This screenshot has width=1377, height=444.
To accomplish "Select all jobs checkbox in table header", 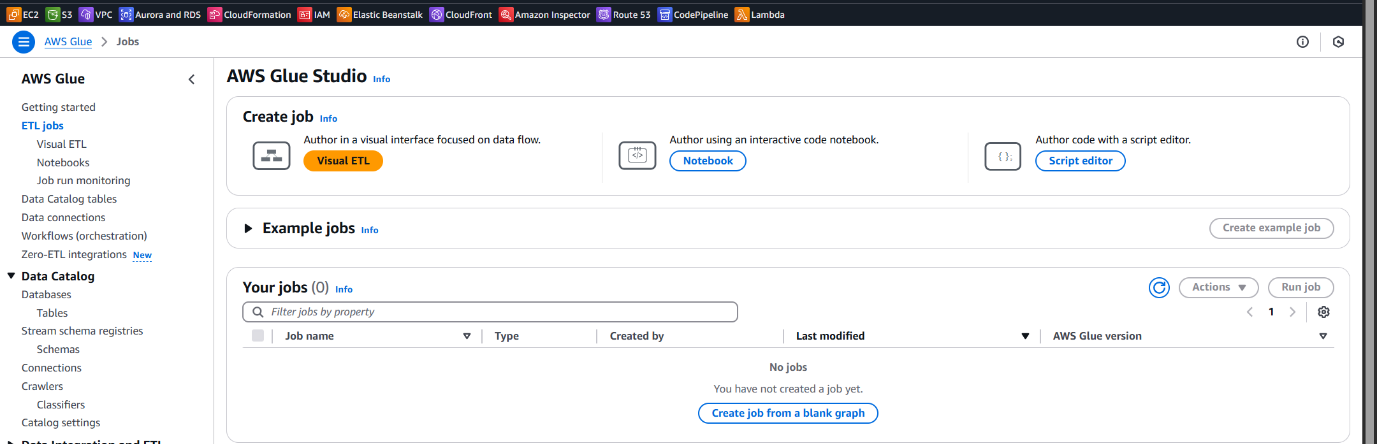I will (258, 336).
